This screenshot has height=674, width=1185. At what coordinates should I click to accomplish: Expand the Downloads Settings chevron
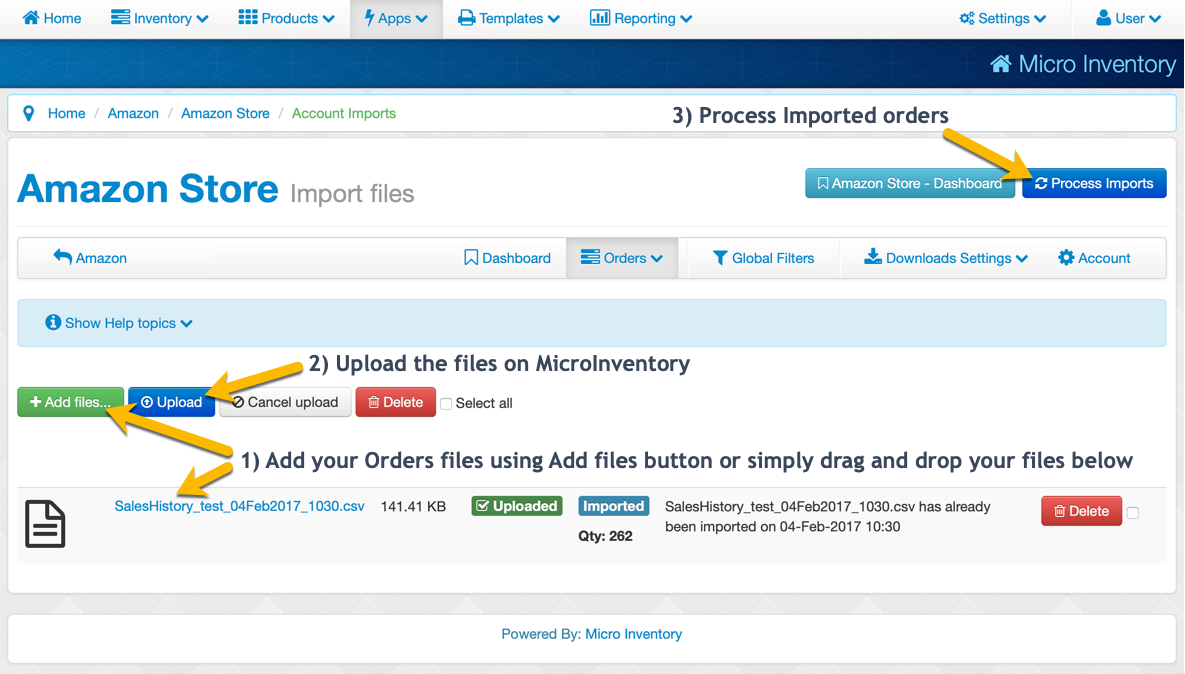pyautogui.click(x=1022, y=258)
